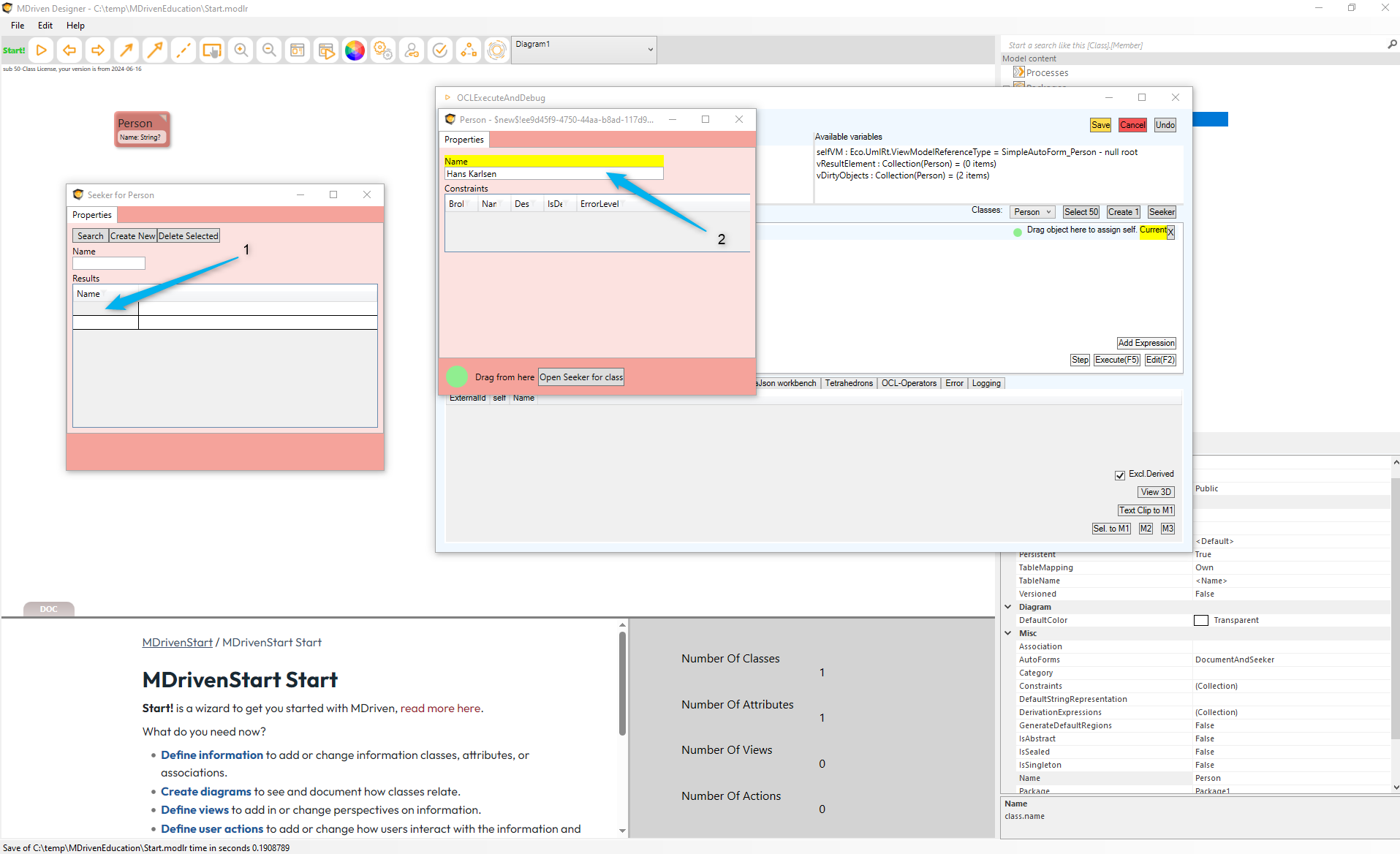The height and width of the screenshot is (854, 1400).
Task: Click the read more here link
Action: [440, 708]
